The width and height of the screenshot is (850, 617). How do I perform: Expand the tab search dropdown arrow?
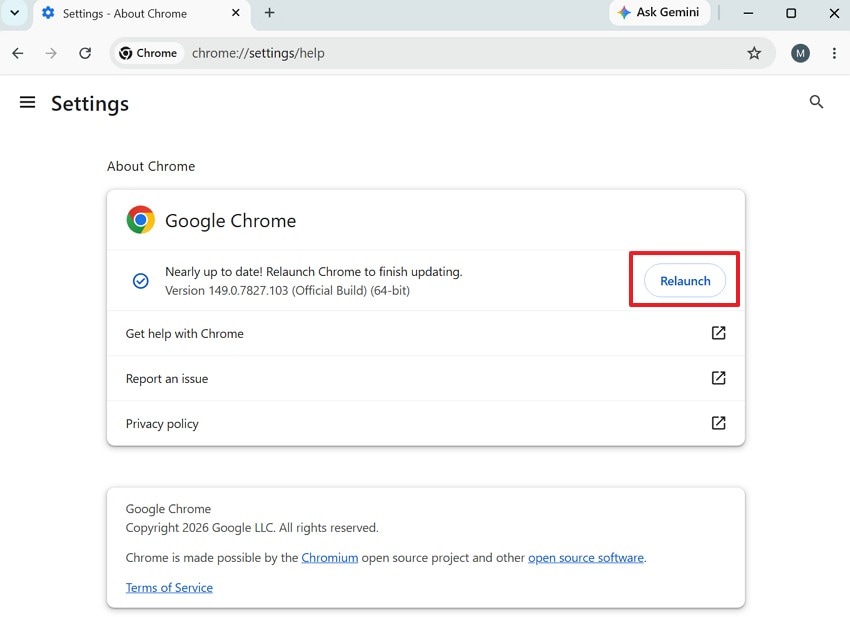point(15,13)
